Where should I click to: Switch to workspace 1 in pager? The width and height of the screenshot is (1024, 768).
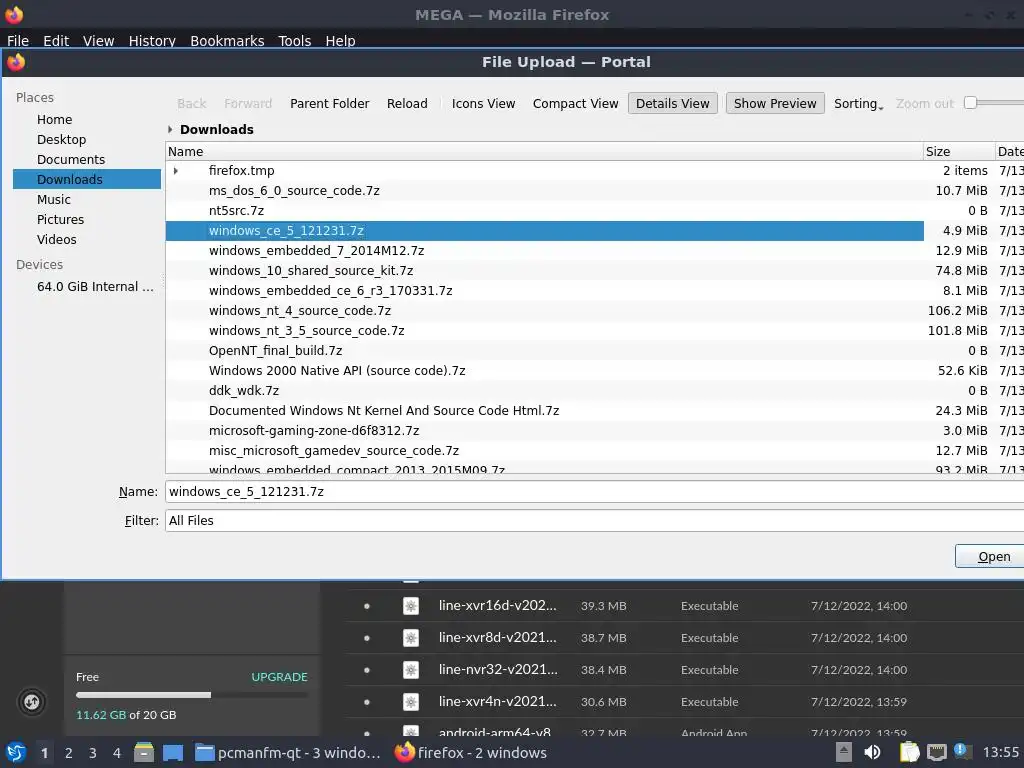[x=44, y=753]
